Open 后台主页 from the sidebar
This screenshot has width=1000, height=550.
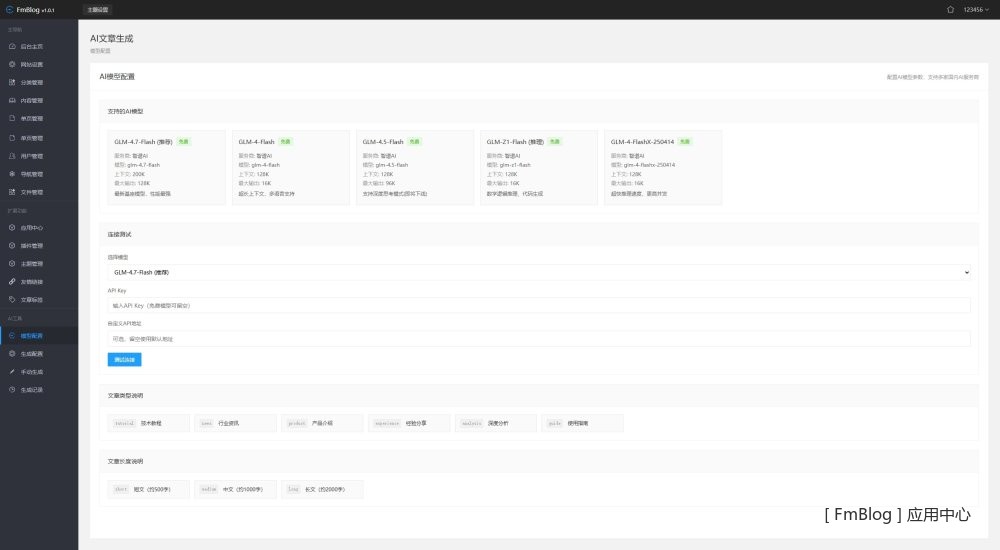tap(31, 47)
